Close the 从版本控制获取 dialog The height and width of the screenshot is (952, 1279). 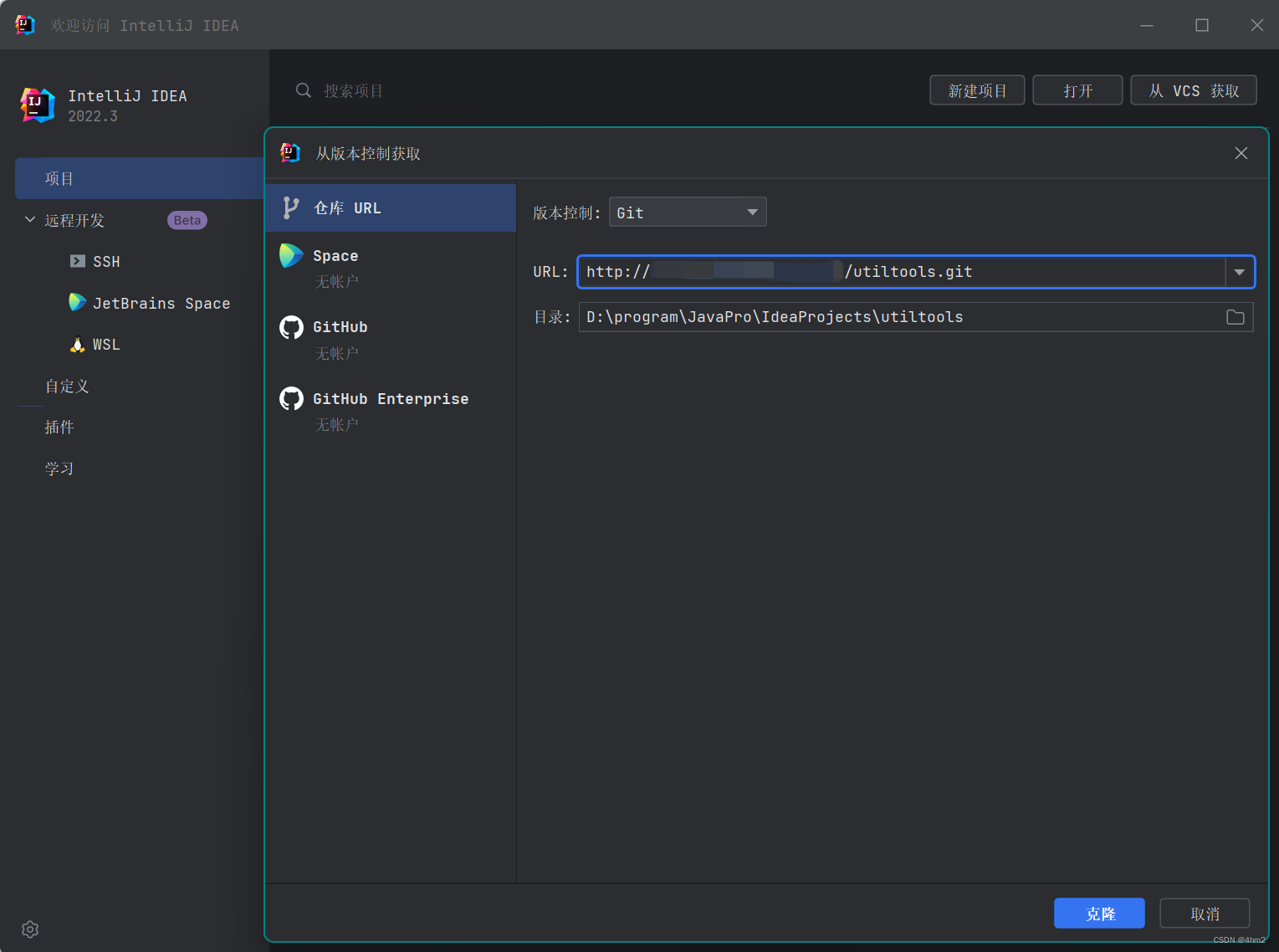[x=1241, y=153]
